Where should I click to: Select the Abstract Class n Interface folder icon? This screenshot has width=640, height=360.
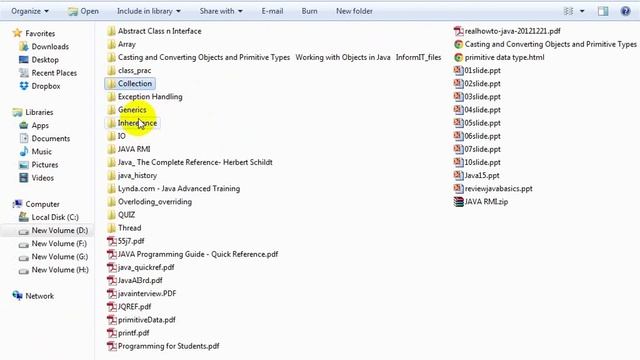tap(111, 31)
